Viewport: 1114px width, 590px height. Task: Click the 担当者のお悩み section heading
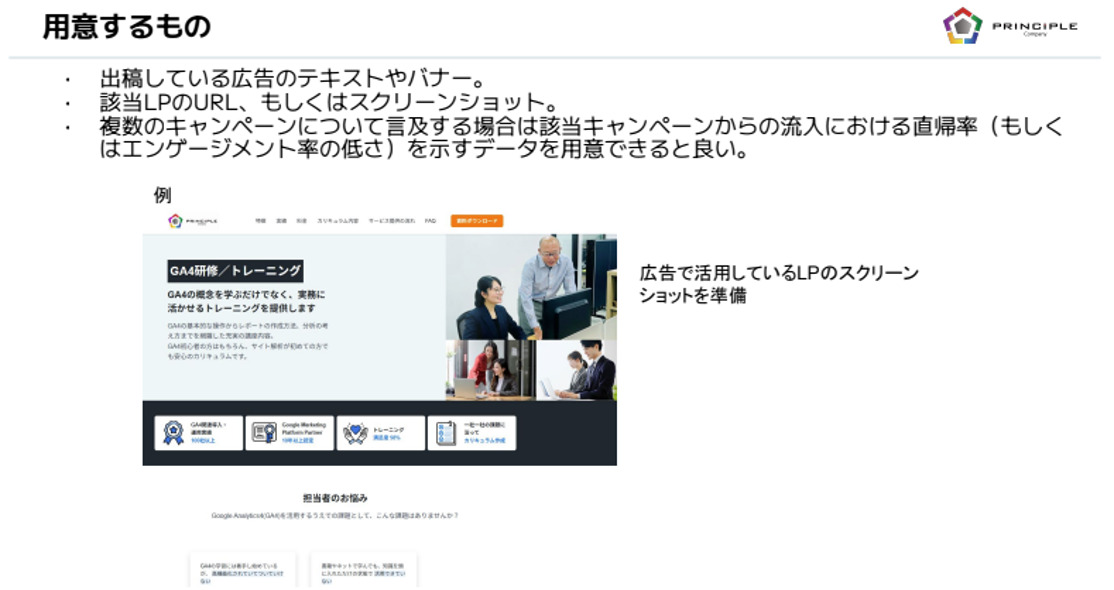[335, 498]
